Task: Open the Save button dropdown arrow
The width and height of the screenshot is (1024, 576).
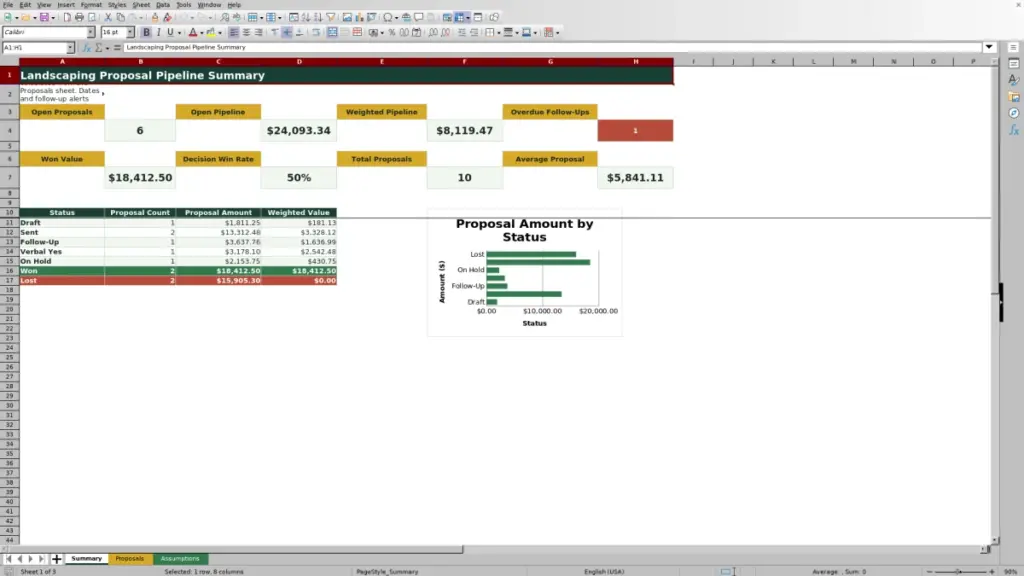Action: (53, 18)
